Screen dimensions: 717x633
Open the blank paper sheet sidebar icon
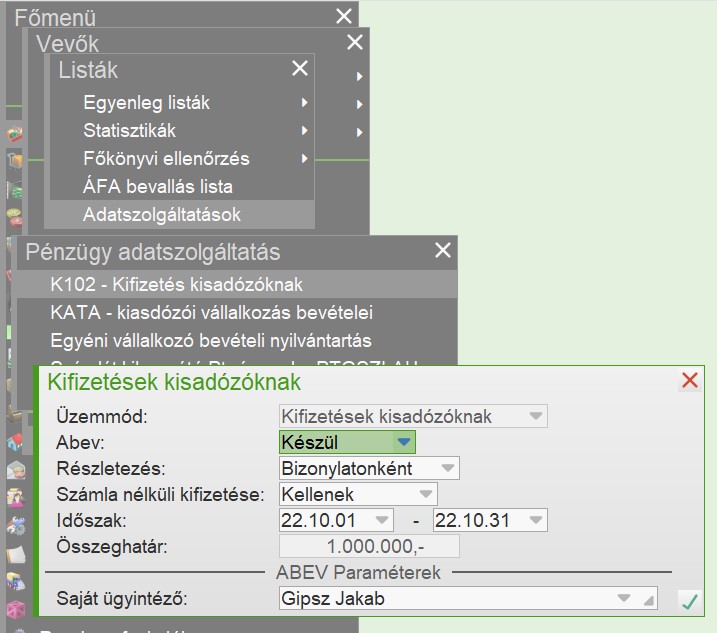15,554
